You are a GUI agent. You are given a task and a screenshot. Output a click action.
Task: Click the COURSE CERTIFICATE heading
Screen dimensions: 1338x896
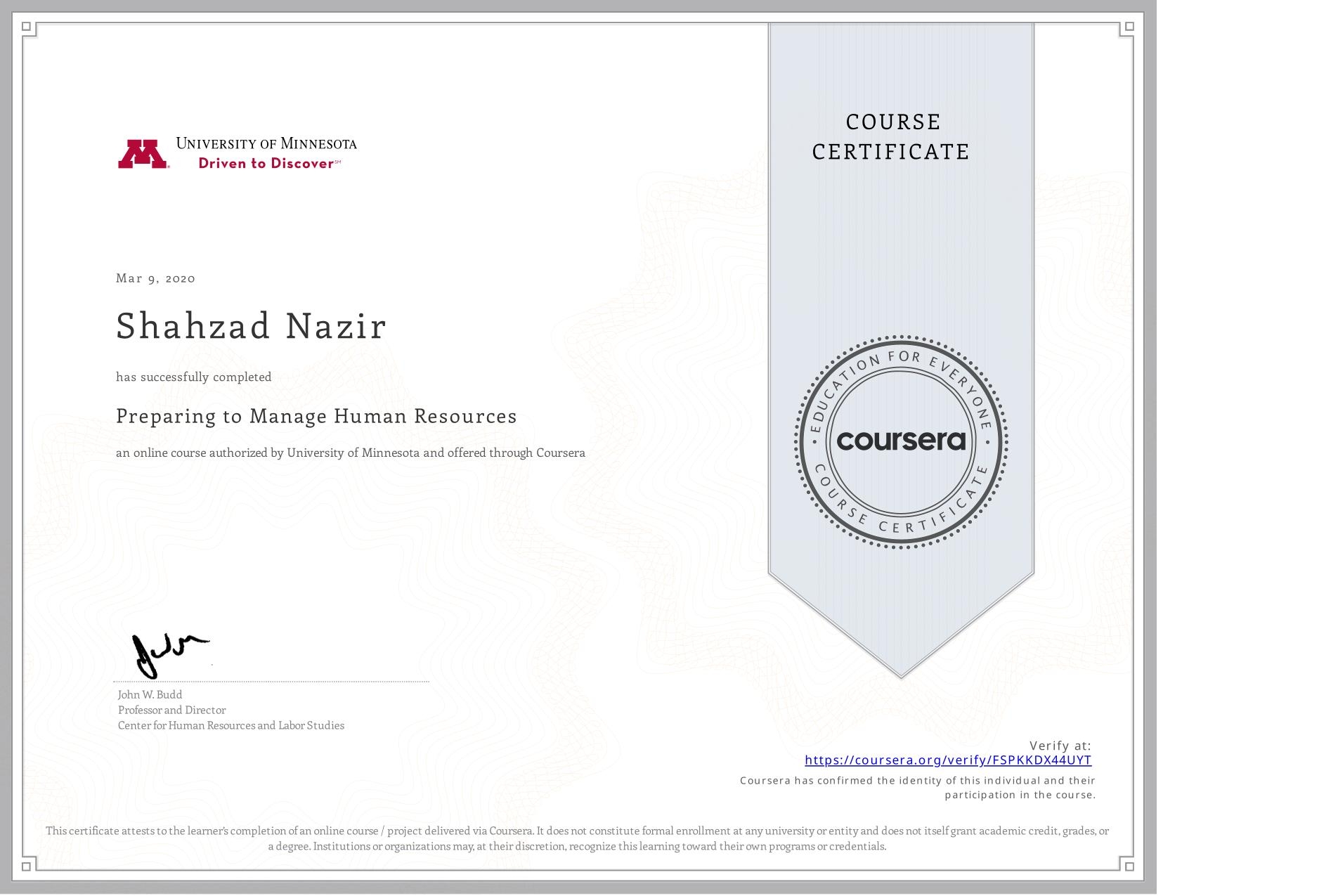pyautogui.click(x=892, y=136)
